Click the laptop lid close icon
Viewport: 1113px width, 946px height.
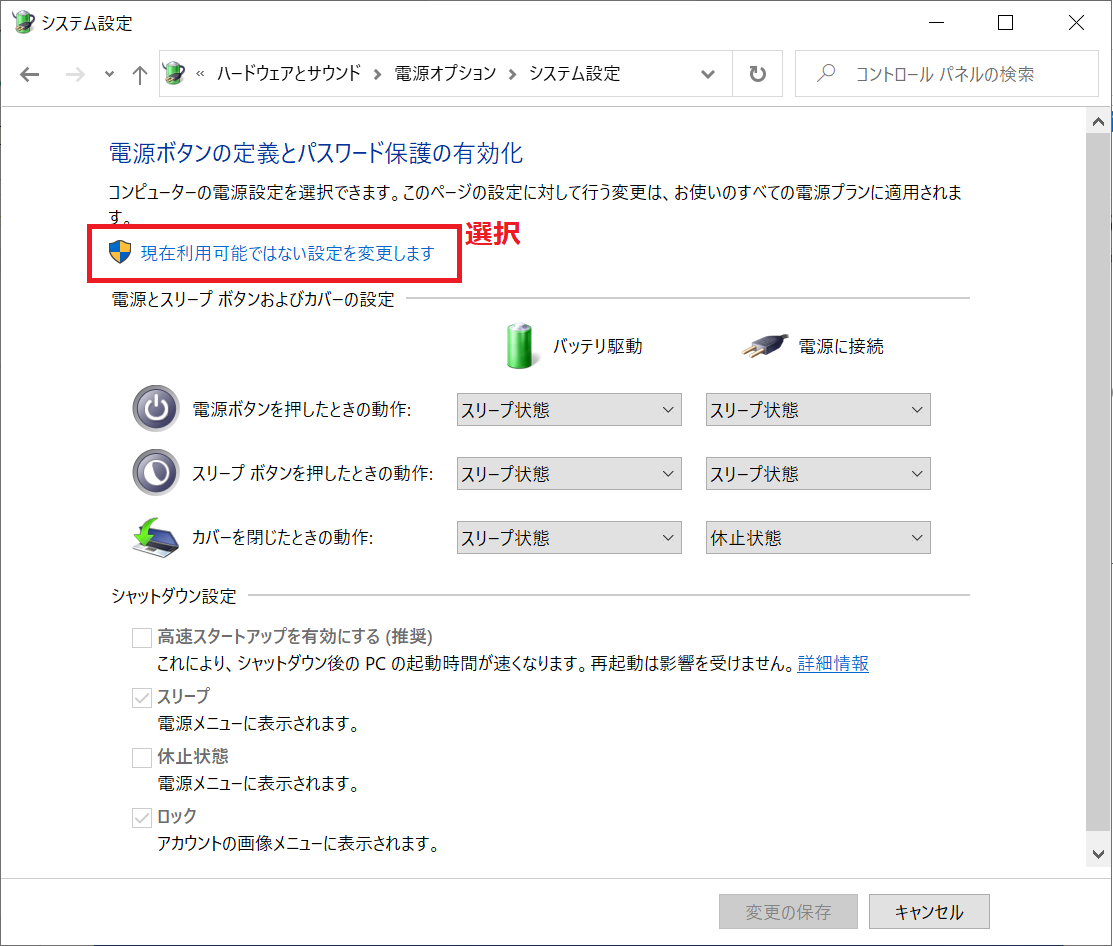point(155,537)
